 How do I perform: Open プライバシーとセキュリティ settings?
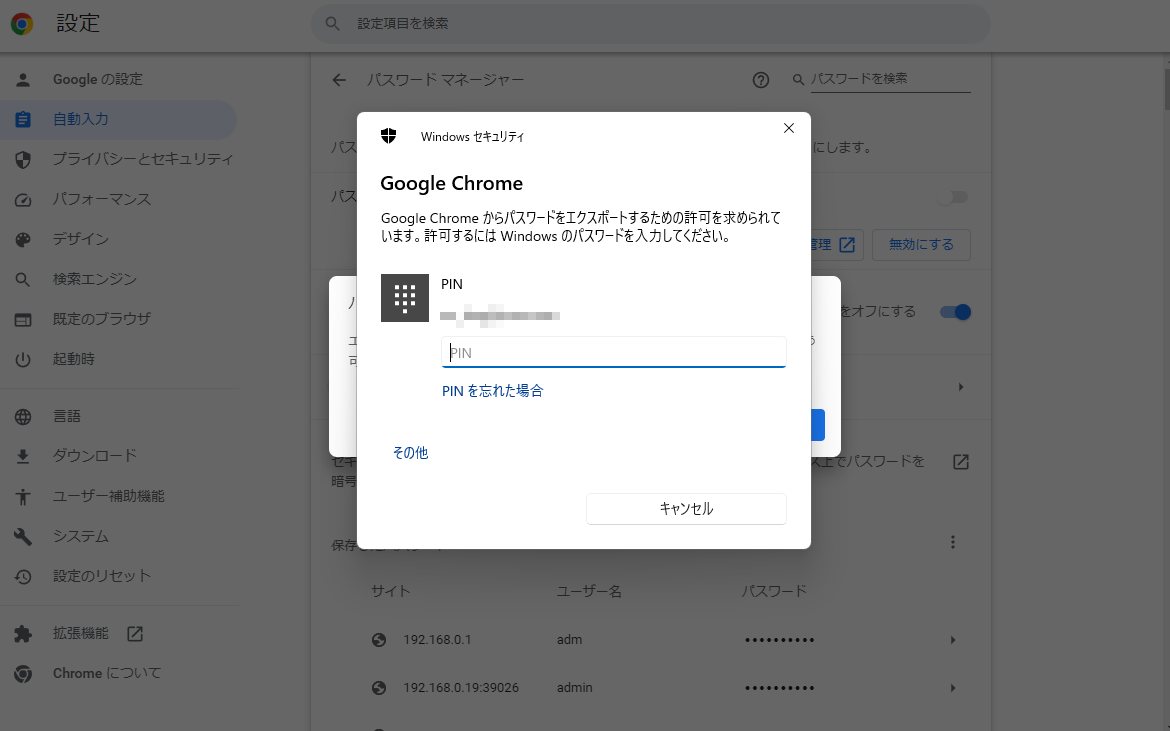point(119,160)
